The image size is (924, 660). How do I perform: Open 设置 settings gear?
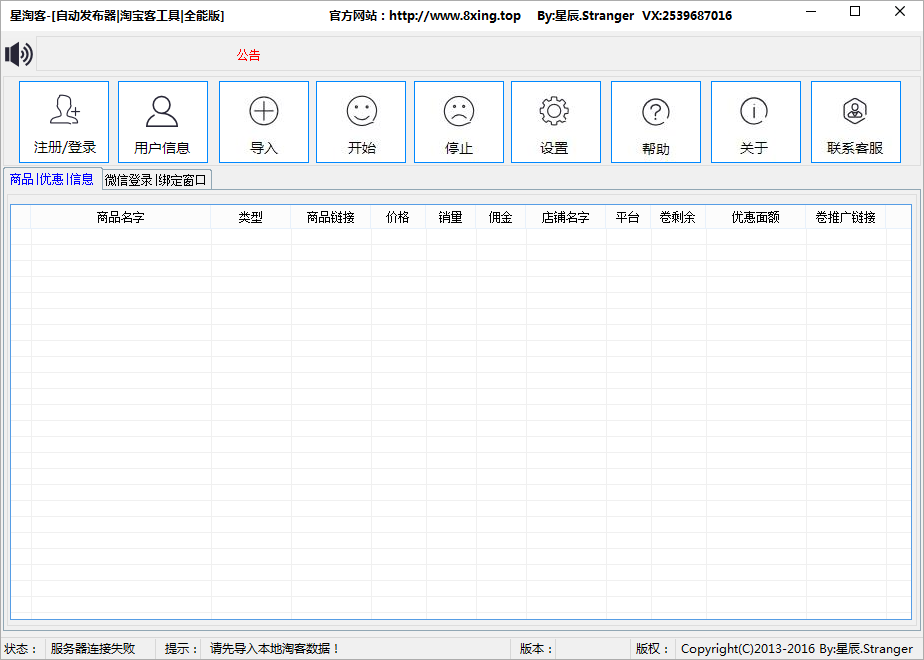556,122
